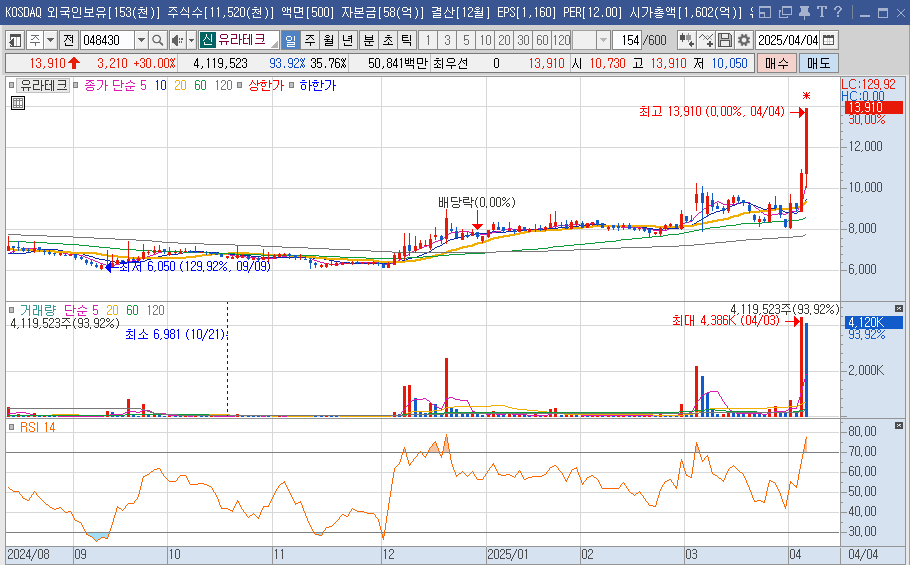910x565 pixels.
Task: Click the 최저 6,050 low price annotation
Action: [194, 267]
